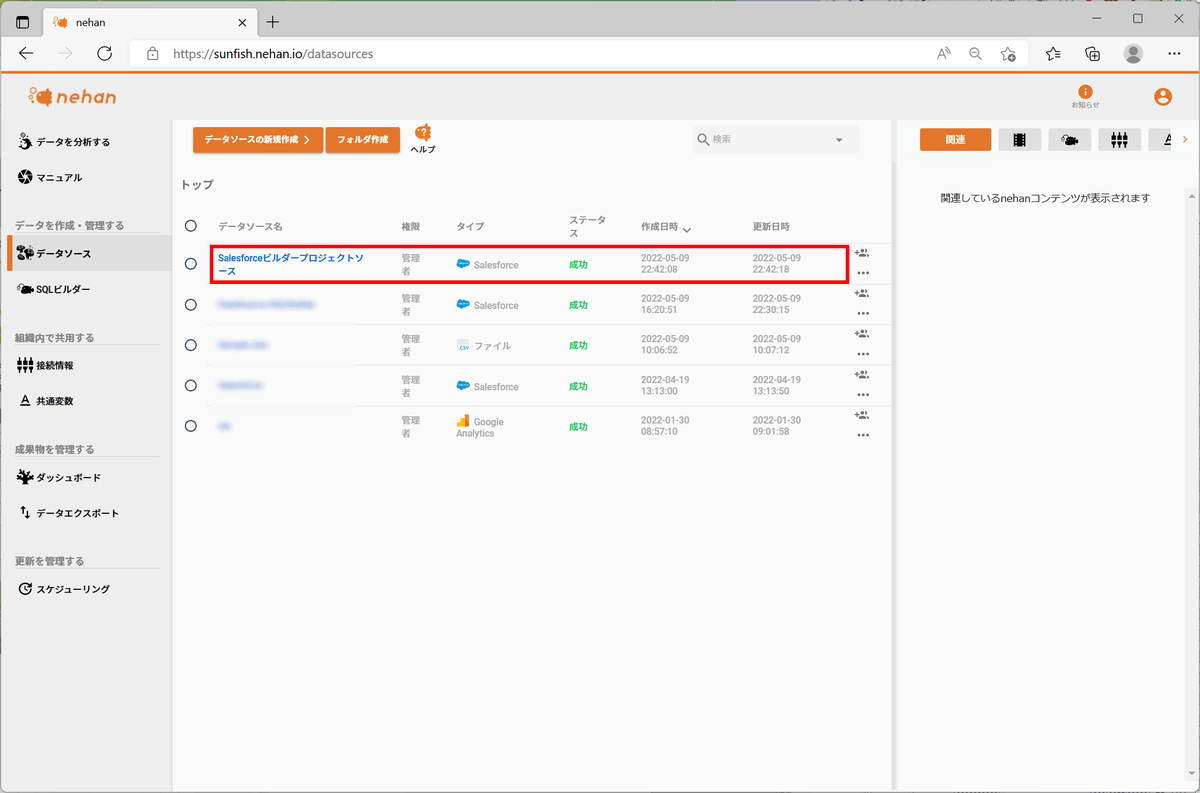The width and height of the screenshot is (1200, 793).
Task: Expand more right panel tabs with orange chevron
Action: pos(1185,140)
